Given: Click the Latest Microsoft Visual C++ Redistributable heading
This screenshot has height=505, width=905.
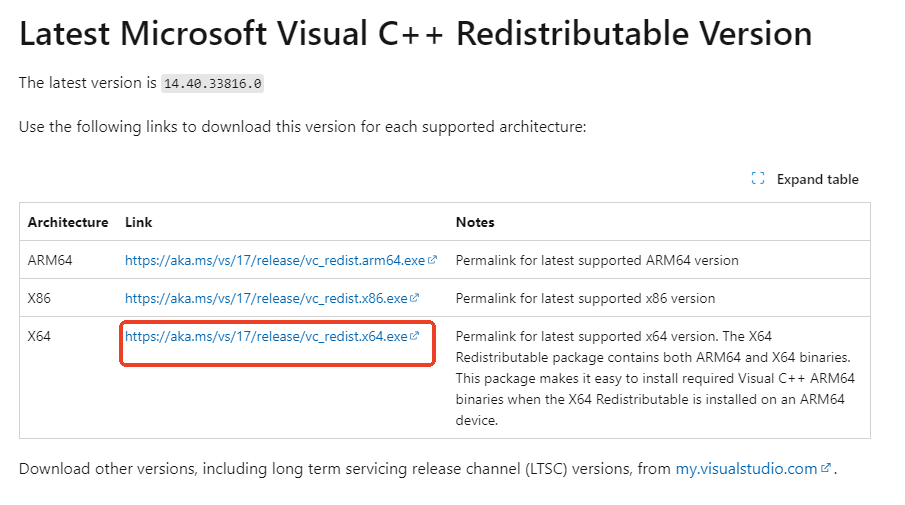Looking at the screenshot, I should [x=416, y=33].
